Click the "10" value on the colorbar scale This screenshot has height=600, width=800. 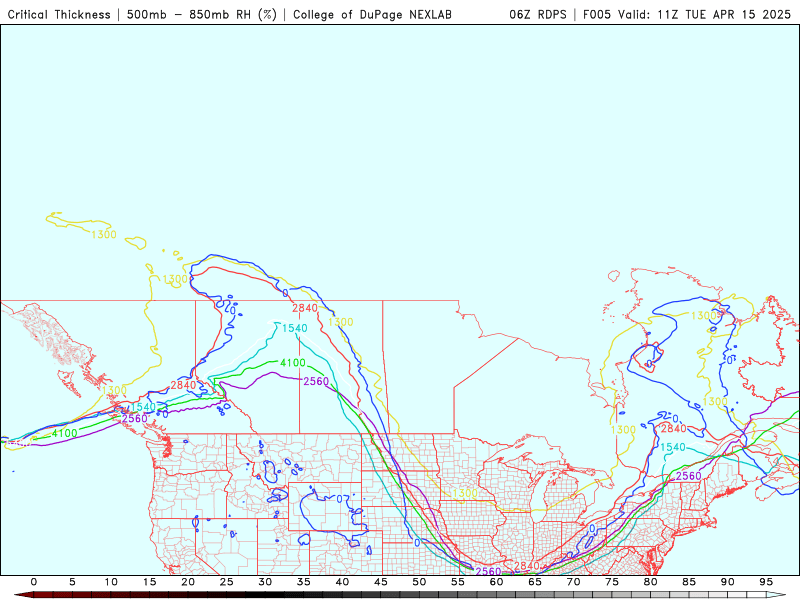coord(111,582)
